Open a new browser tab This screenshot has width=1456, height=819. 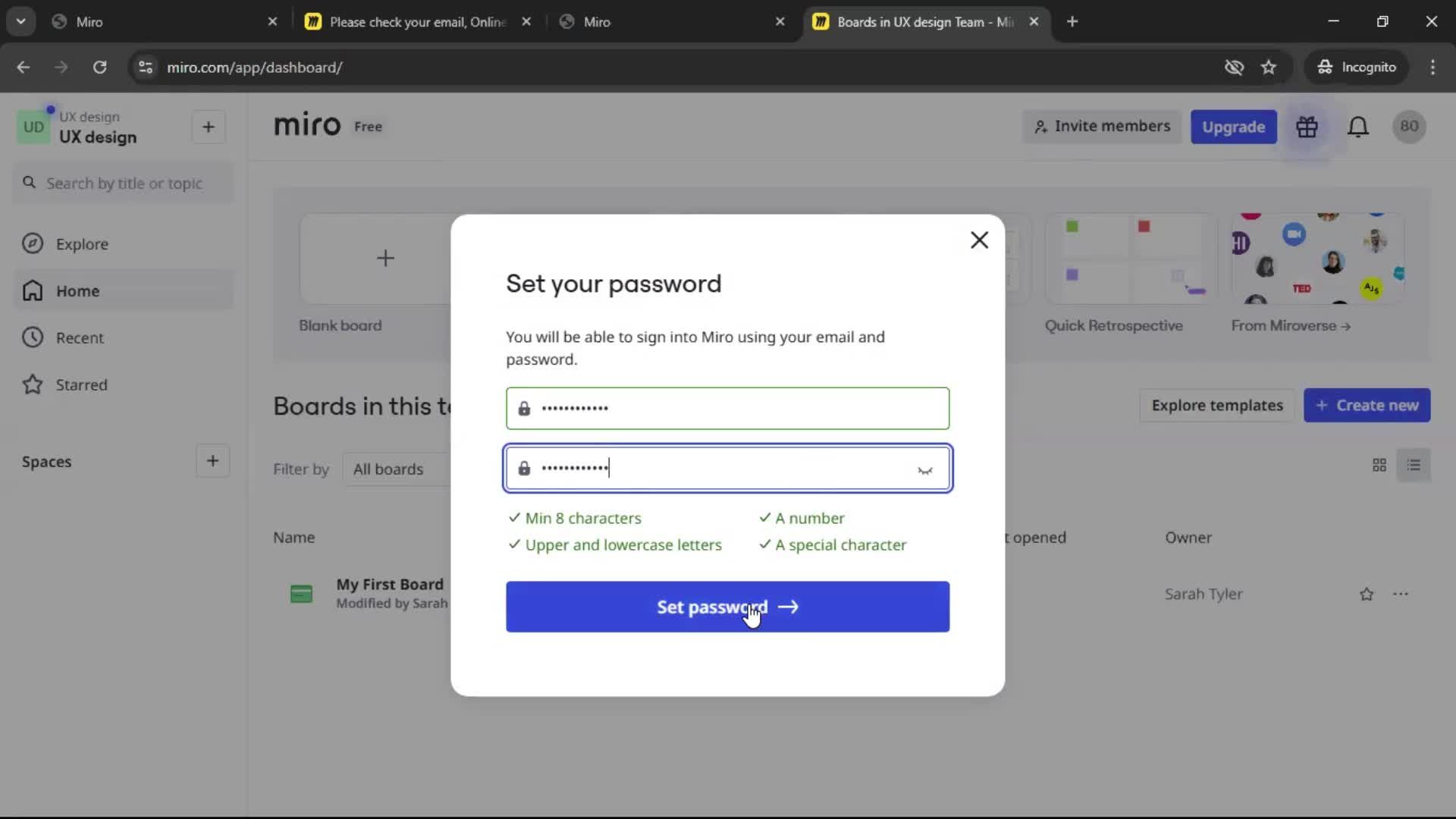[1072, 22]
